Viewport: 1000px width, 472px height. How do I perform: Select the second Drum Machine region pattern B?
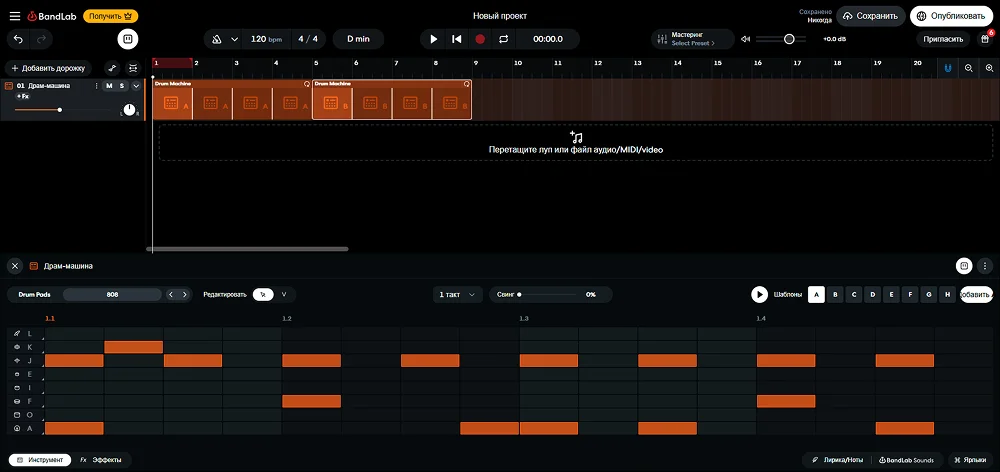click(x=392, y=100)
